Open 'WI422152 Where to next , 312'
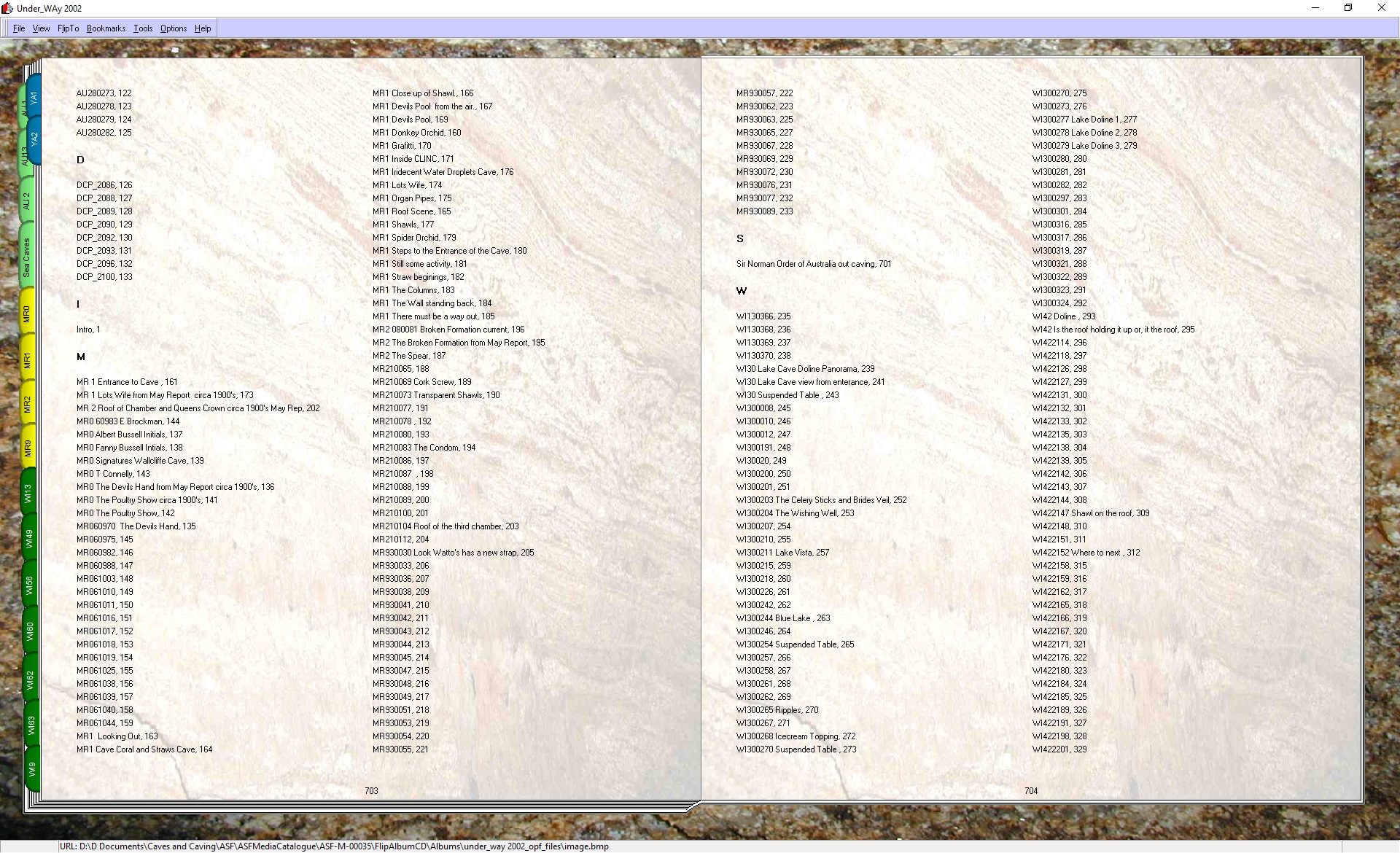 click(x=1086, y=553)
